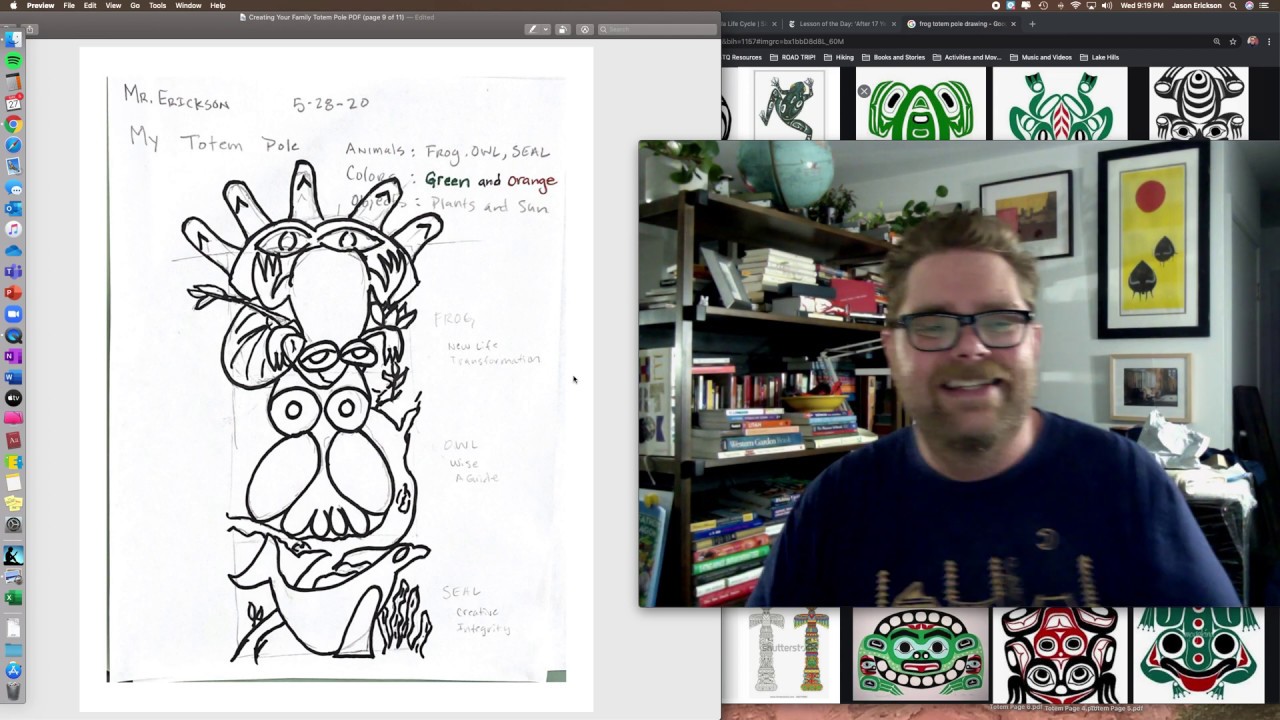Click Preview's markup pen tool
The width and height of the screenshot is (1280, 720).
click(532, 29)
